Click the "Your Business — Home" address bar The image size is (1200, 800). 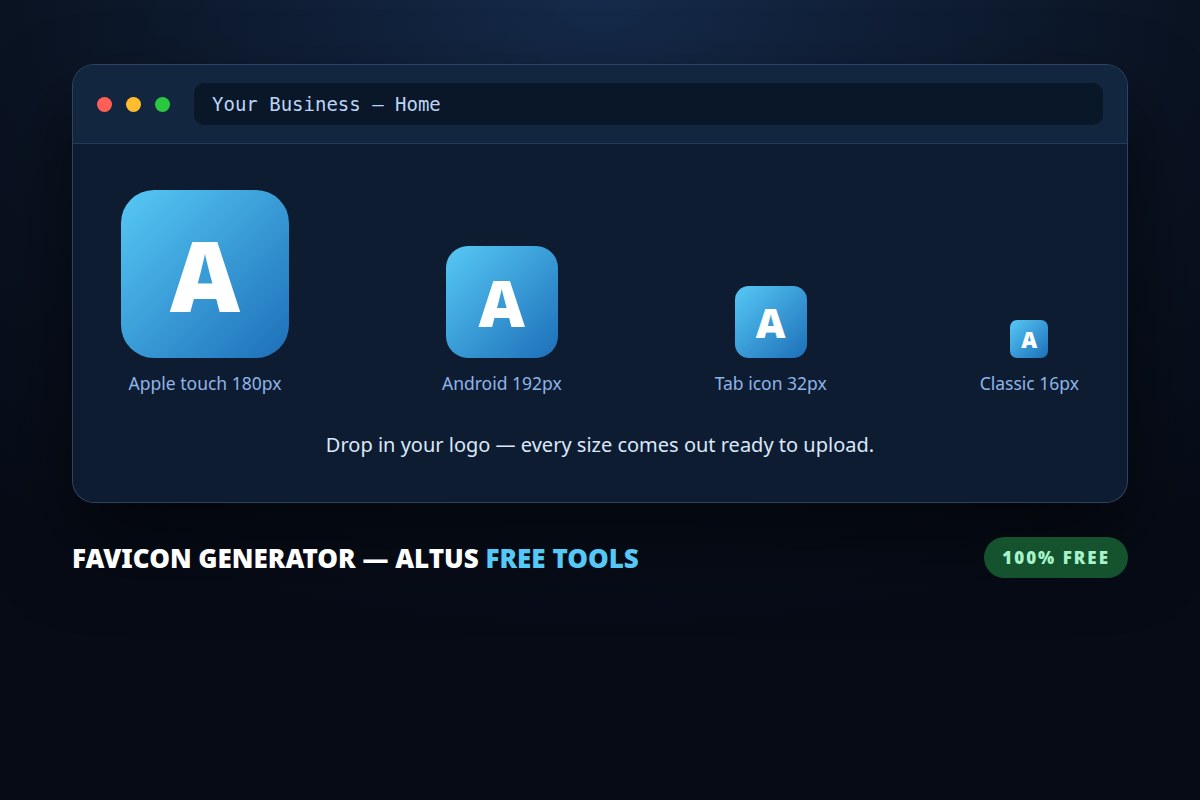tap(648, 104)
